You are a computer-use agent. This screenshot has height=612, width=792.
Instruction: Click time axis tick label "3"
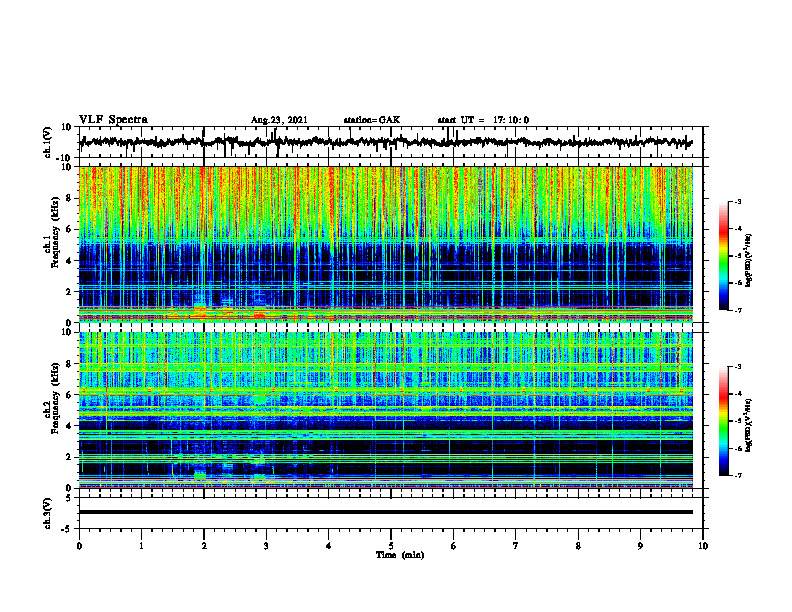point(266,546)
